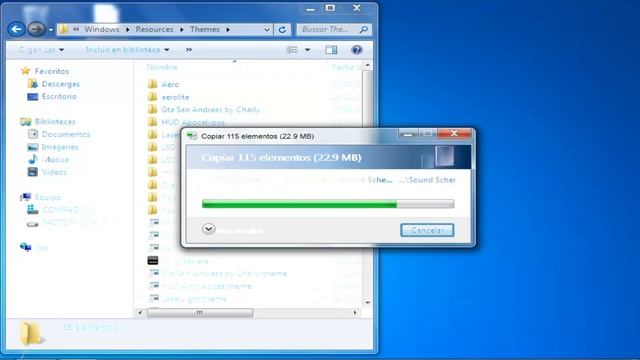Click the copy progress bar
This screenshot has width=640, height=360.
pos(328,204)
